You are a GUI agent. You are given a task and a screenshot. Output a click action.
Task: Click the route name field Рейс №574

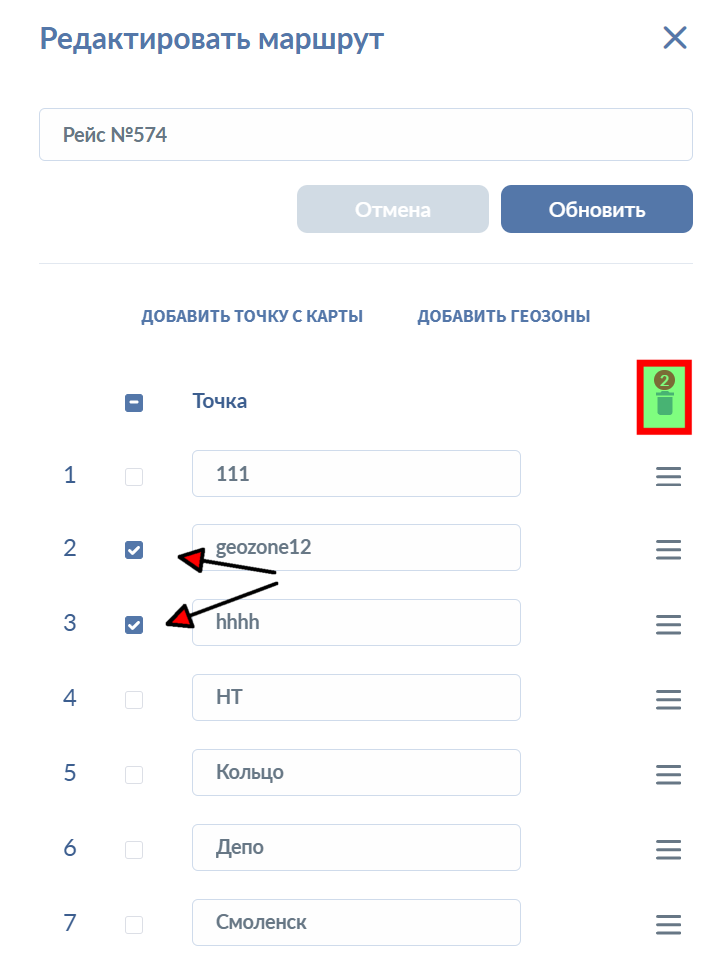(365, 135)
